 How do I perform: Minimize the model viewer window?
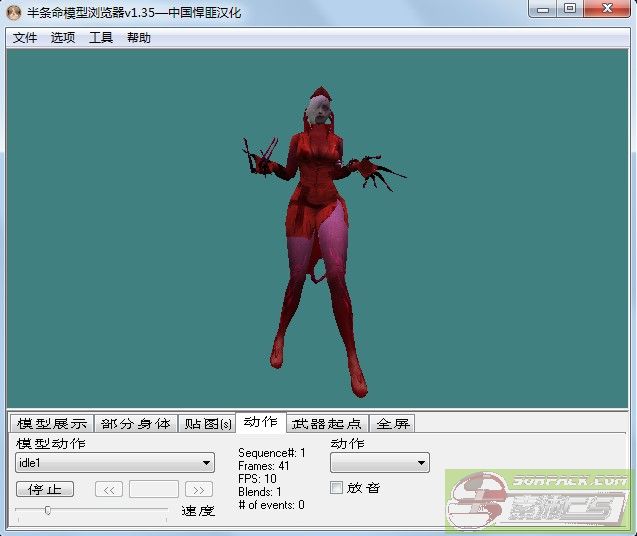543,9
